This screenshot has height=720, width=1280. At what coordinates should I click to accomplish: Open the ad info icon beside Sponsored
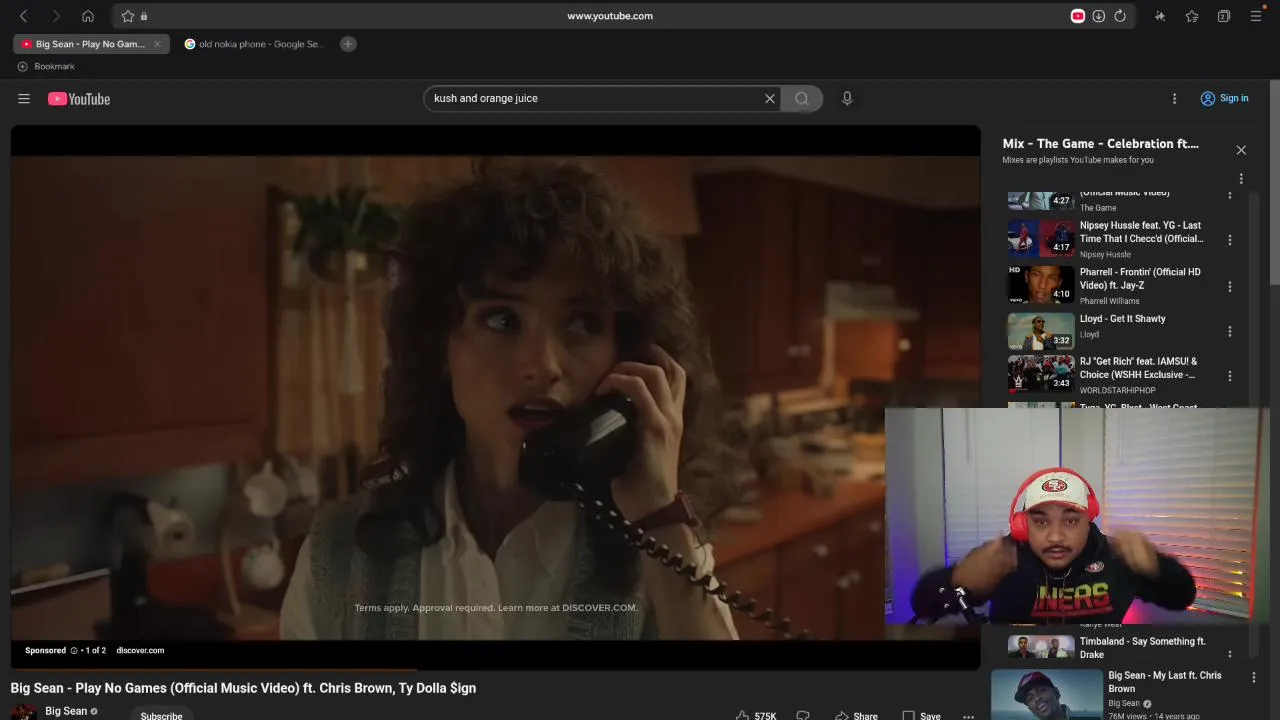tap(73, 650)
